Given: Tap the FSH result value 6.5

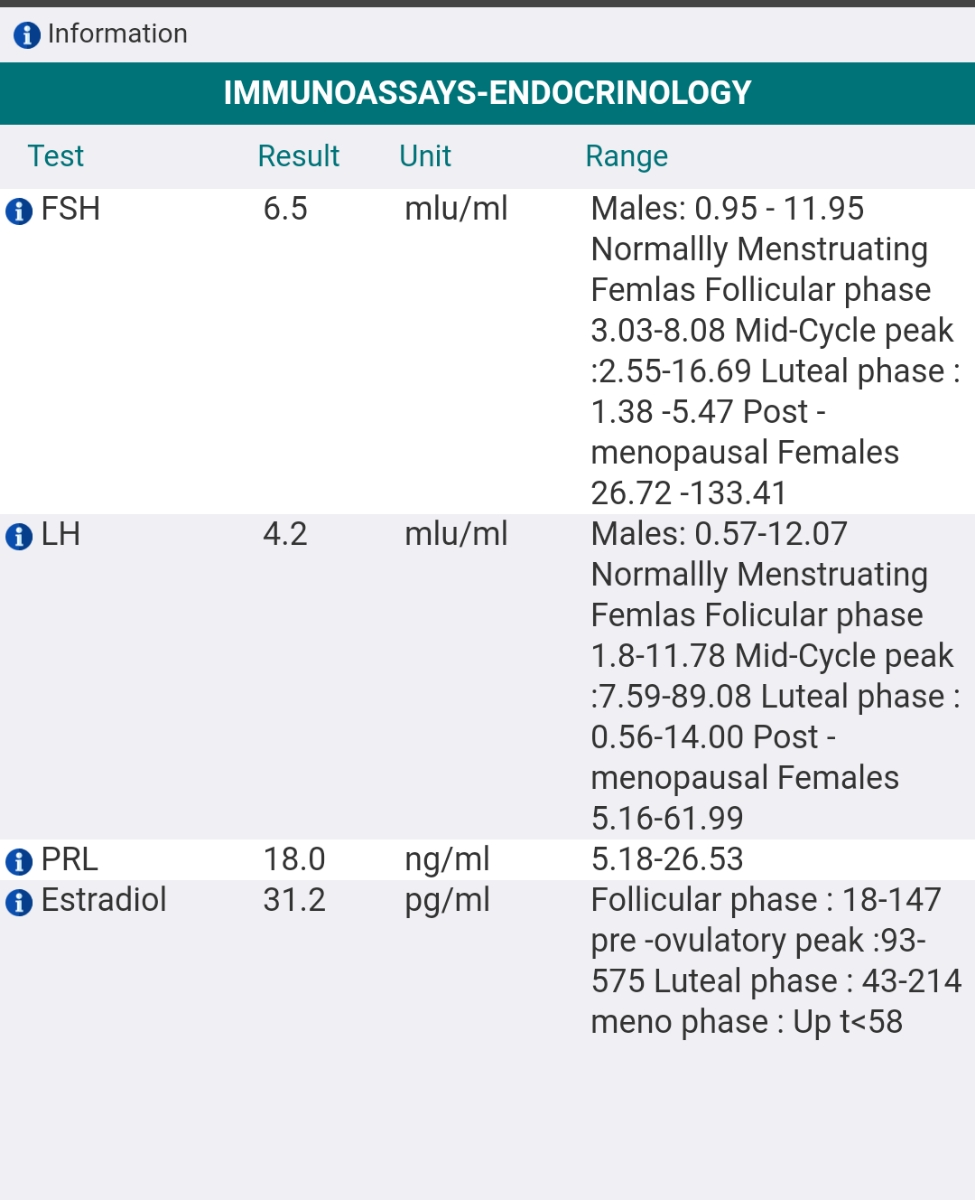Looking at the screenshot, I should (x=285, y=209).
